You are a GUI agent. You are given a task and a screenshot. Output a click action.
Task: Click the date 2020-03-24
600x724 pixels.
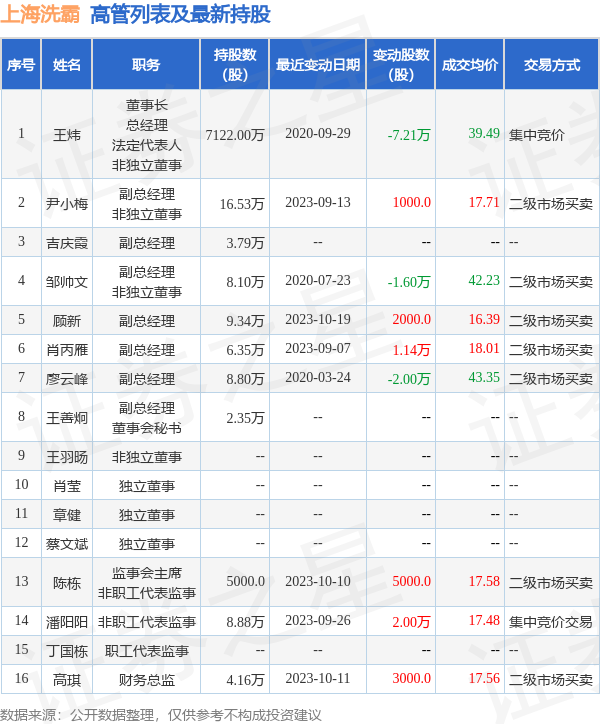(318, 377)
